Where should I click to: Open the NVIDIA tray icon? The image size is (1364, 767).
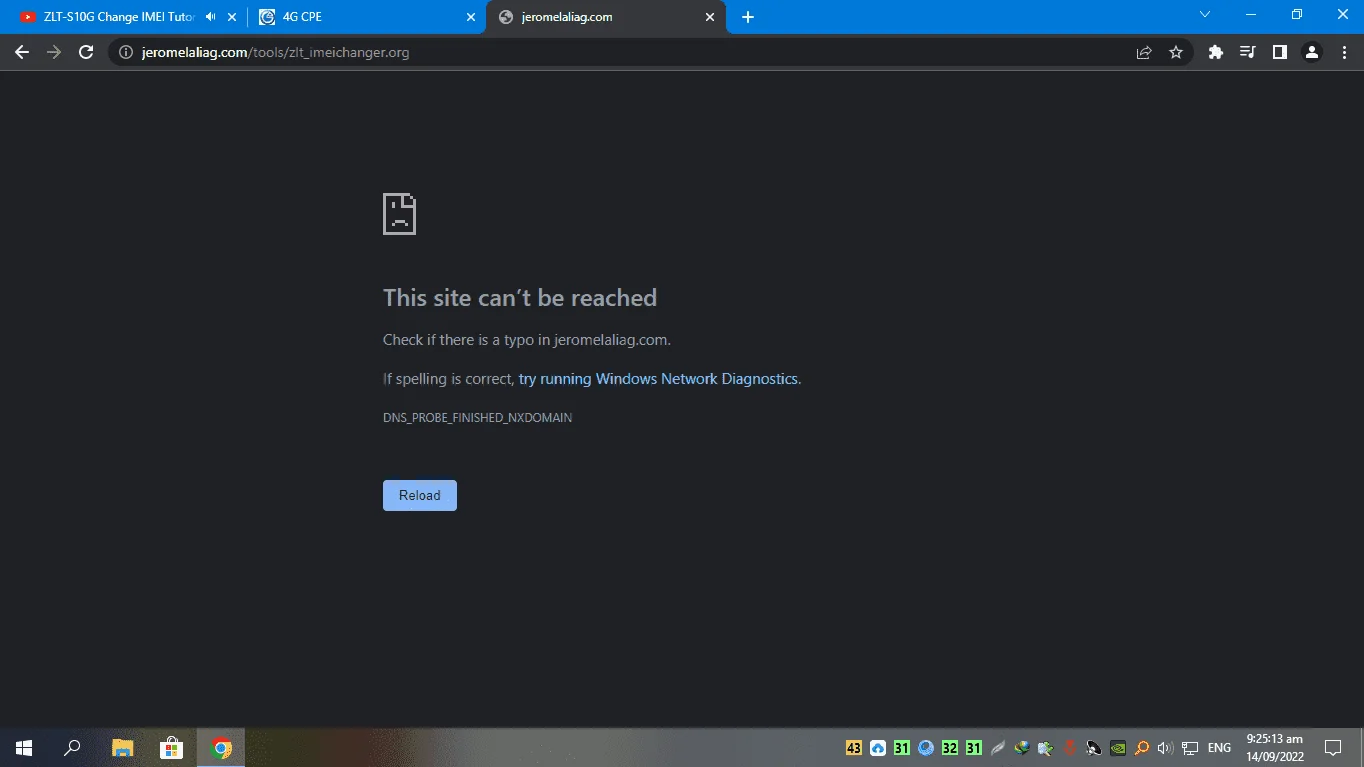1118,748
